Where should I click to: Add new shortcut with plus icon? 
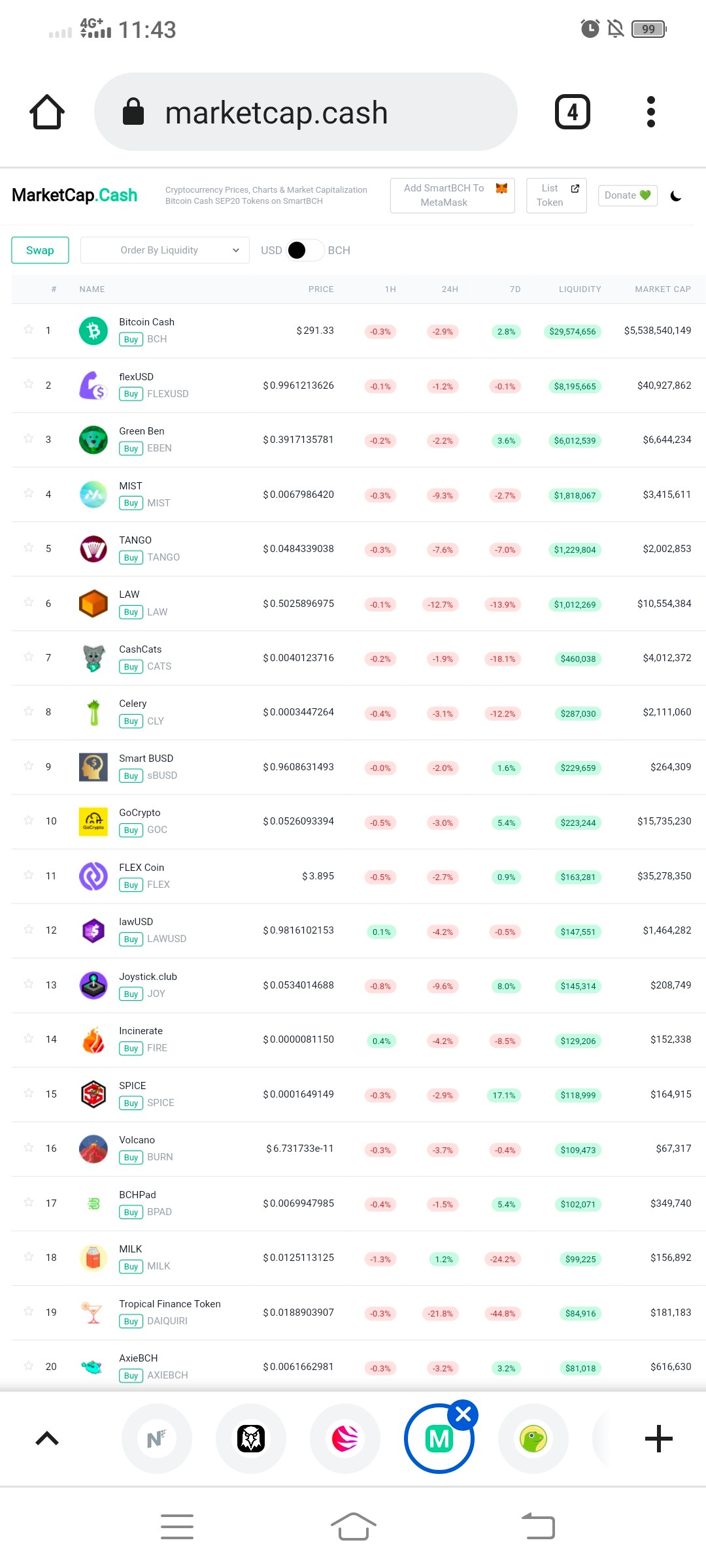(x=658, y=1439)
